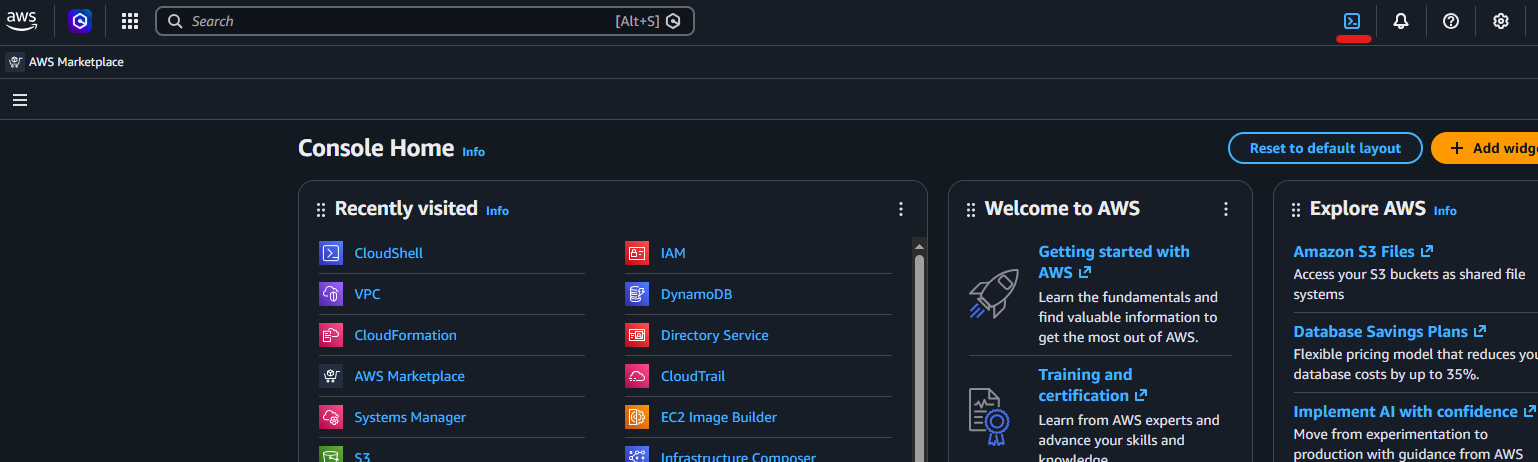Open the purple hexagon extension icon

click(80, 21)
